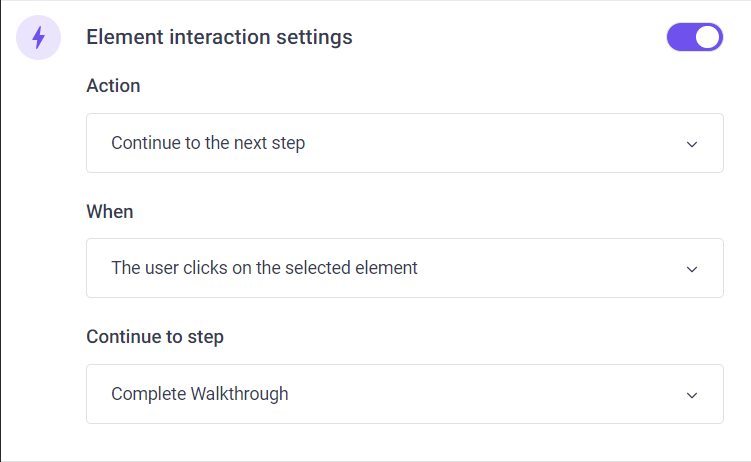This screenshot has width=751, height=462.
Task: Click the 'Continue to step' field label
Action: (x=155, y=337)
